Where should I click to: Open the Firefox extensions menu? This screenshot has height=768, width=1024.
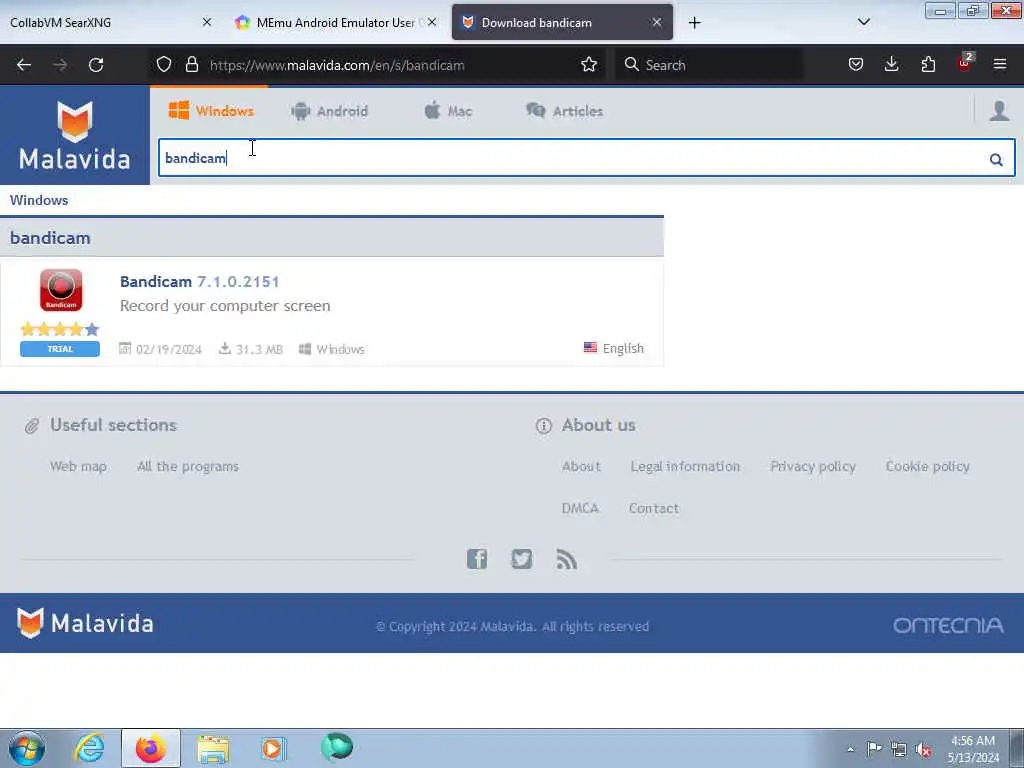pyautogui.click(x=928, y=64)
